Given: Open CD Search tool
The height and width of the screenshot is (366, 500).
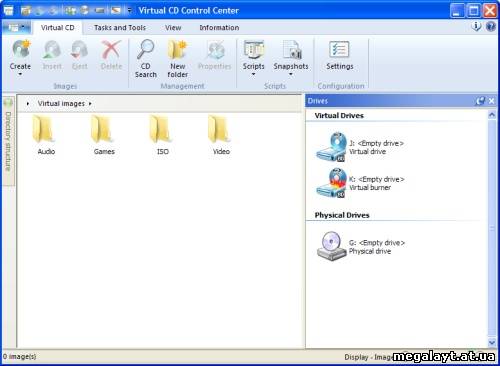Looking at the screenshot, I should pyautogui.click(x=146, y=50).
